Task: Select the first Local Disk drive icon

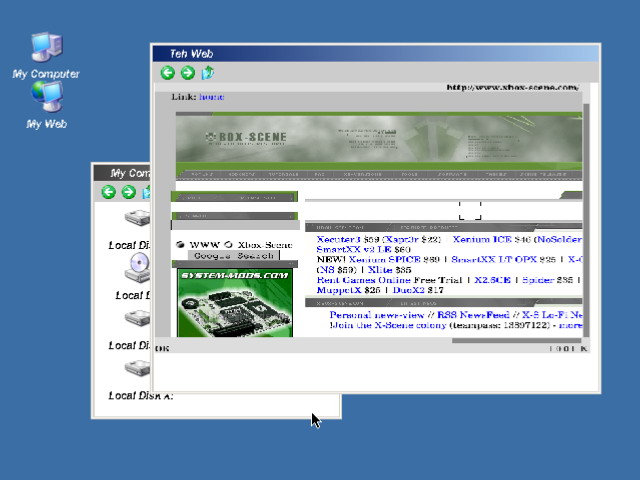Action: click(x=138, y=218)
